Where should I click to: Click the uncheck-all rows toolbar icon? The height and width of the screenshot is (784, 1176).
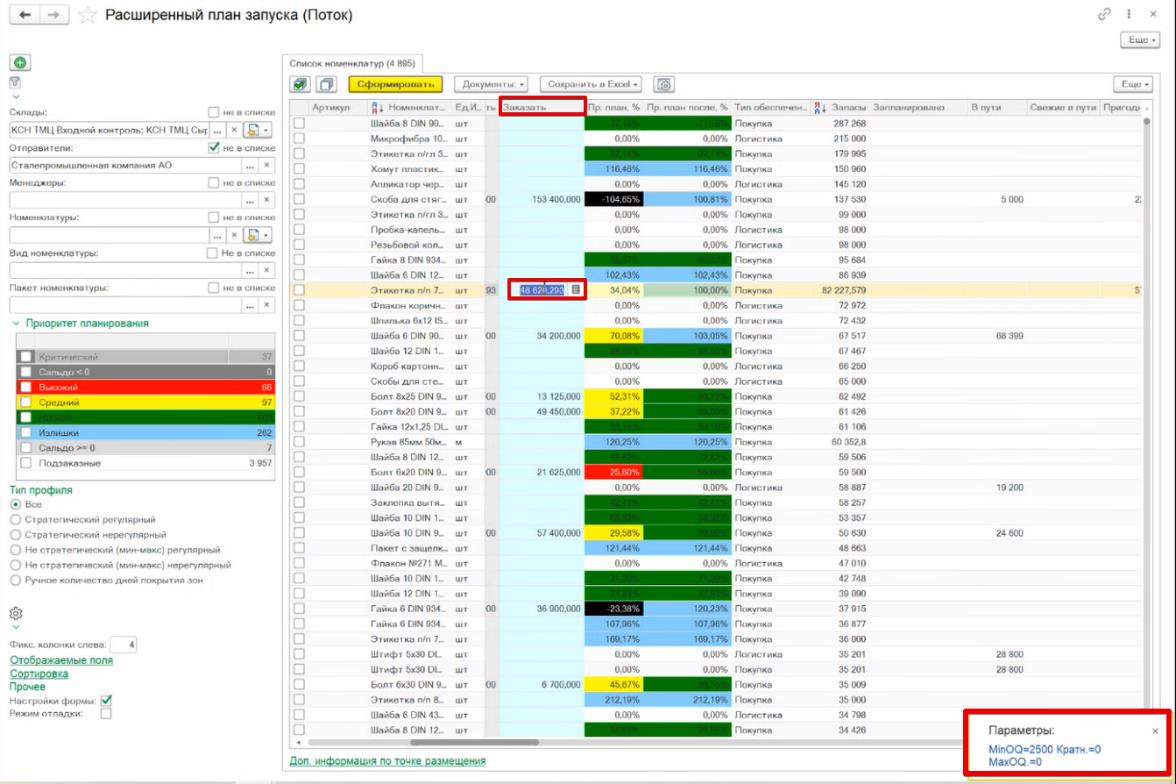pyautogui.click(x=326, y=84)
